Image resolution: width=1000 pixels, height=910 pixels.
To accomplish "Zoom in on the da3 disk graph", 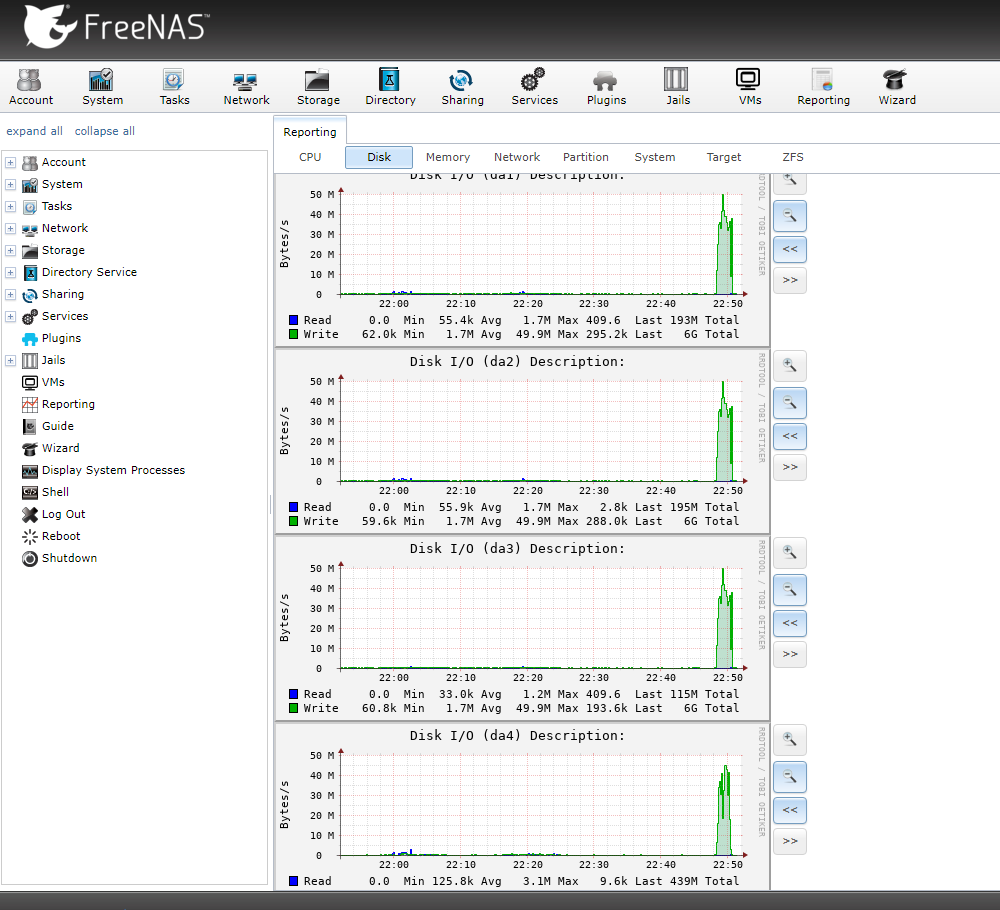I will tap(790, 553).
